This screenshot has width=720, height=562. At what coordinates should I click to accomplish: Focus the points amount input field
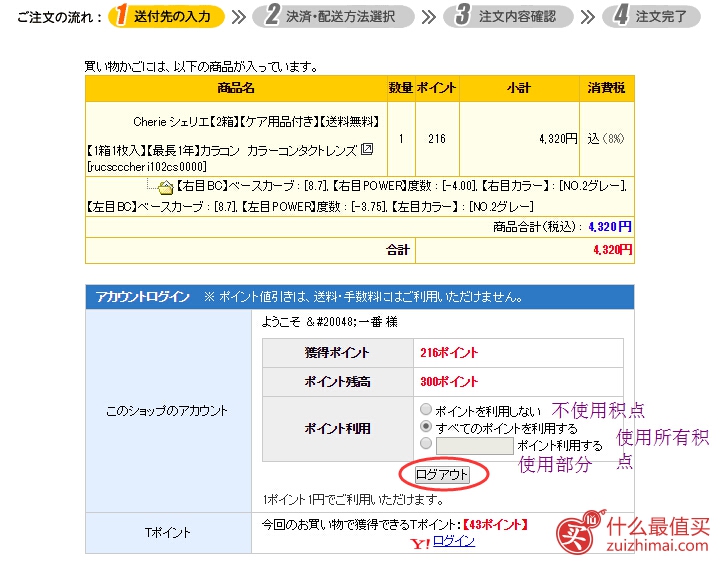[474, 445]
